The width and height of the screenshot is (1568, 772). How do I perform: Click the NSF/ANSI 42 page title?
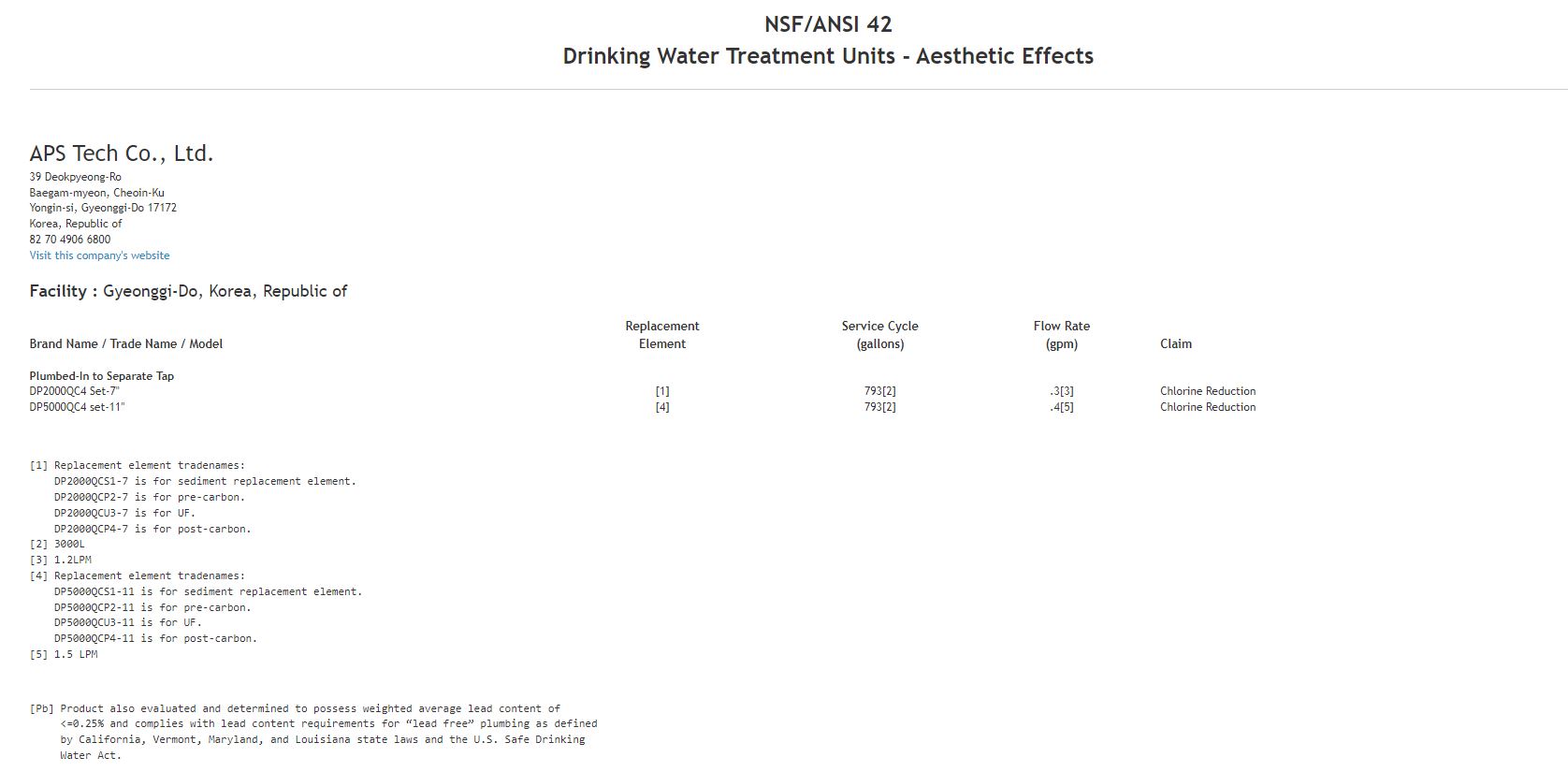[828, 24]
